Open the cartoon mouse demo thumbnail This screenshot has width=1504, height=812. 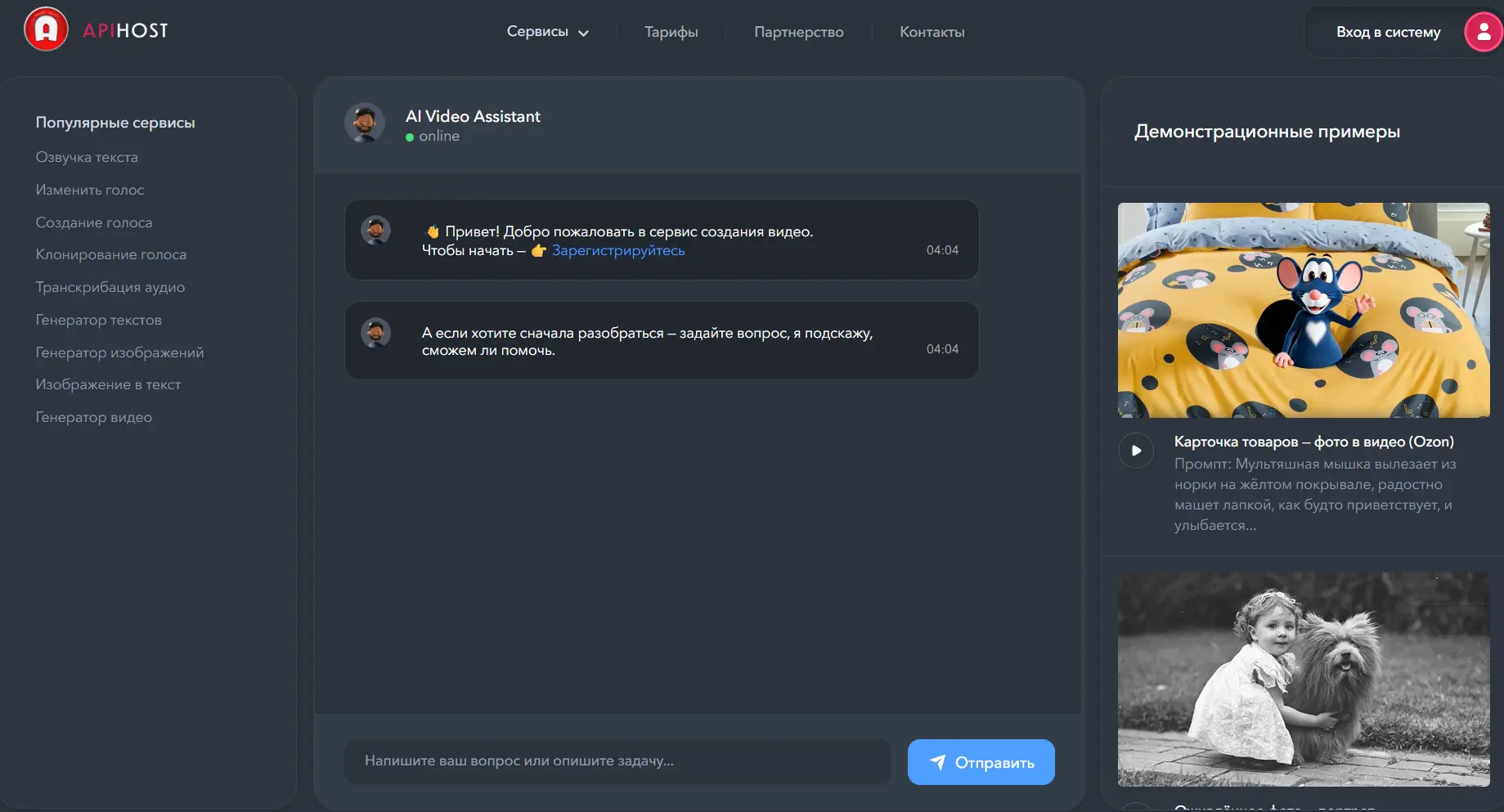1303,310
